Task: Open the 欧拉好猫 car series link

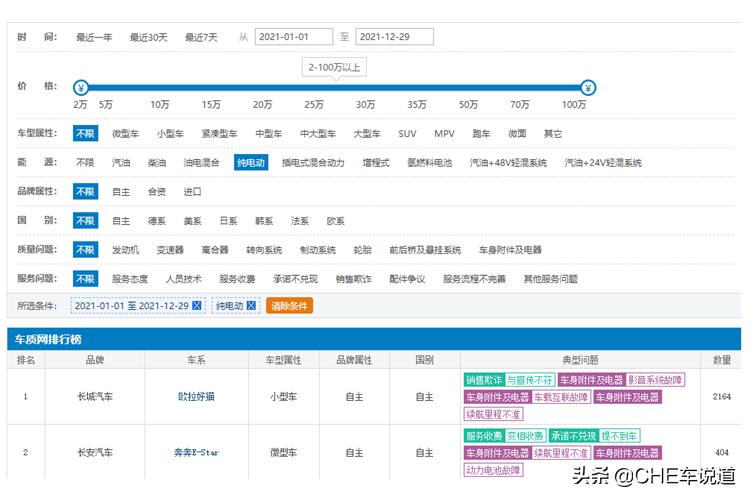Action: [x=196, y=396]
